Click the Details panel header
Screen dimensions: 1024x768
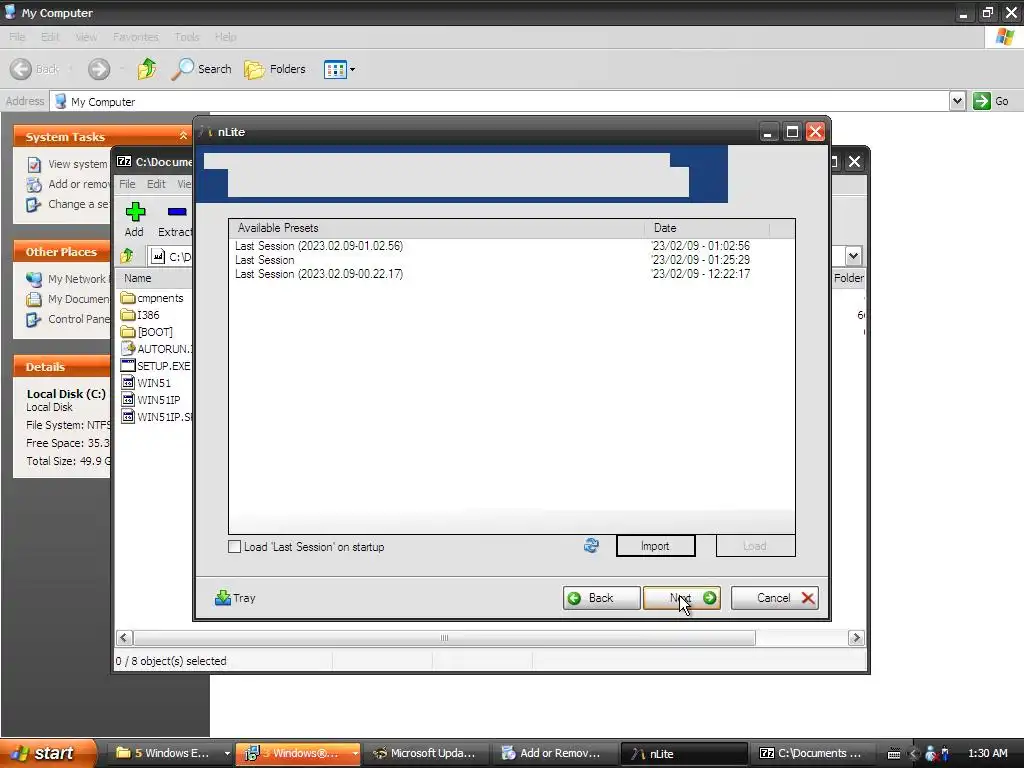pos(62,366)
